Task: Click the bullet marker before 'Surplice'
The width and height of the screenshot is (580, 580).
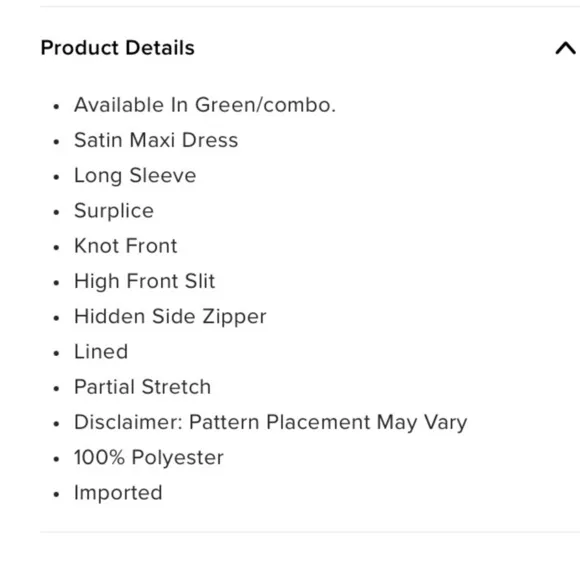Action: click(56, 213)
